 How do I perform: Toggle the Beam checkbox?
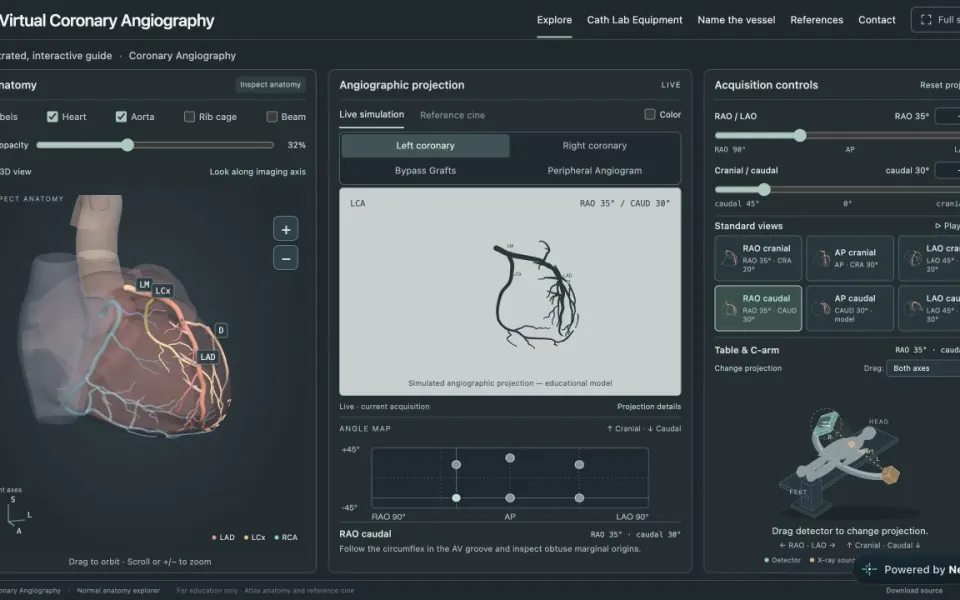point(272,116)
